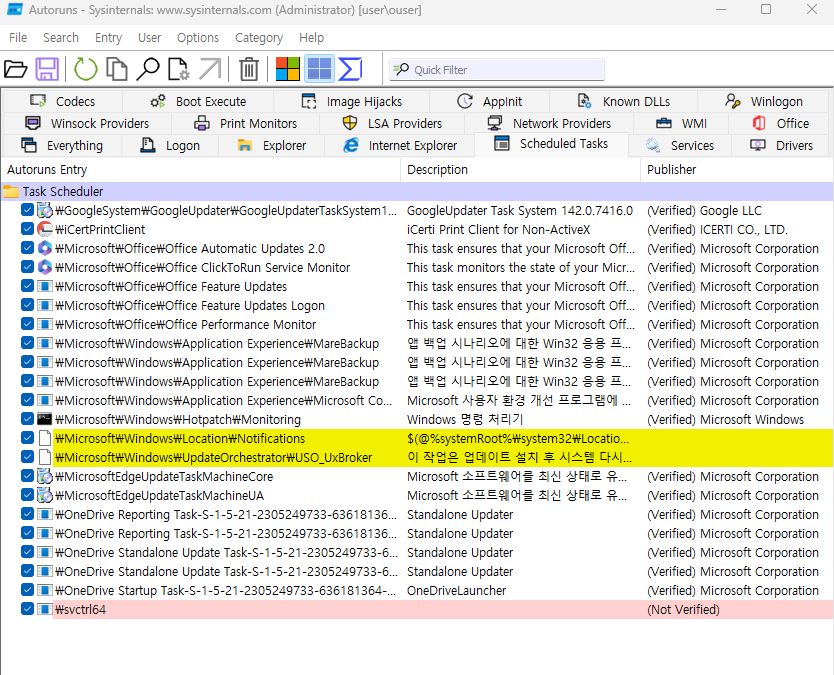Switch to the Boot Execute tab
The height and width of the screenshot is (675, 834).
pyautogui.click(x=198, y=101)
